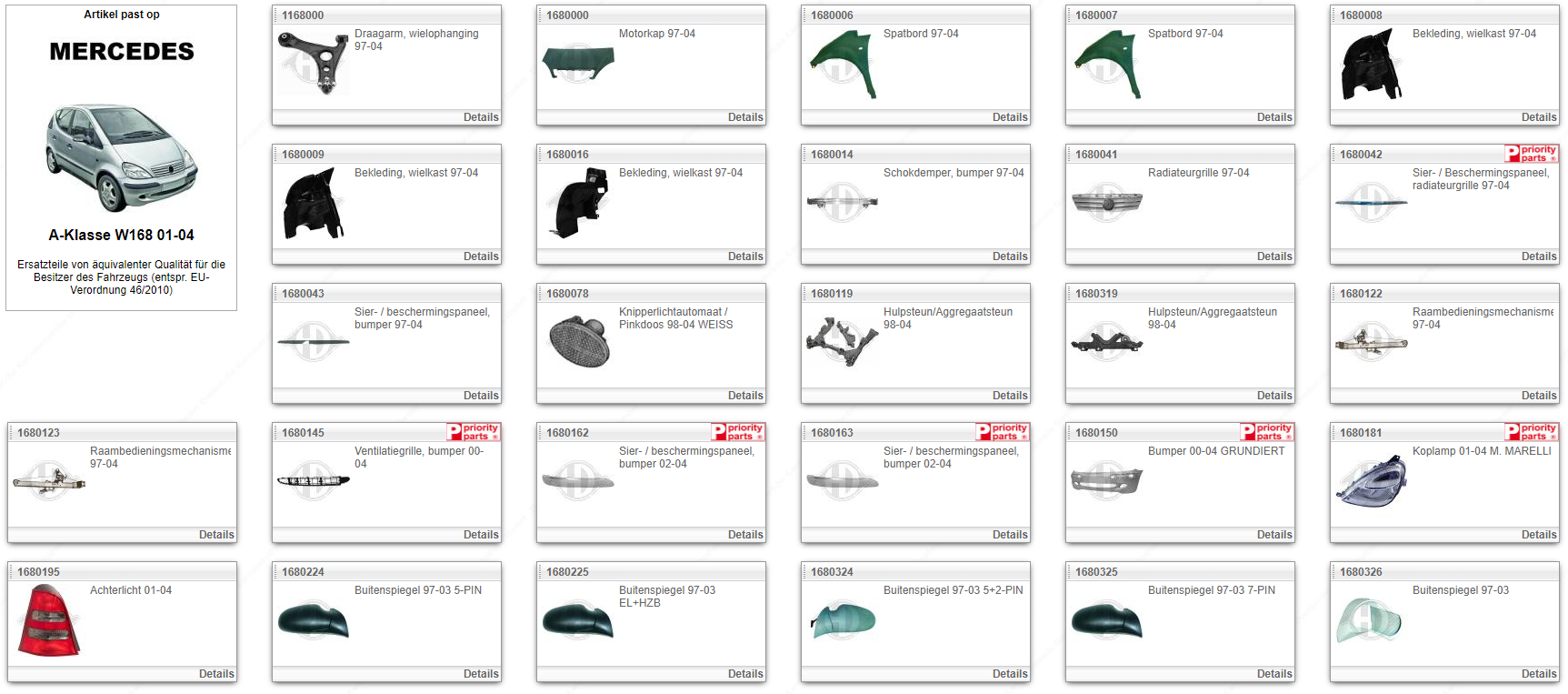The width and height of the screenshot is (1568, 694).
Task: Open Details for Bumper 1680150
Action: [1274, 535]
